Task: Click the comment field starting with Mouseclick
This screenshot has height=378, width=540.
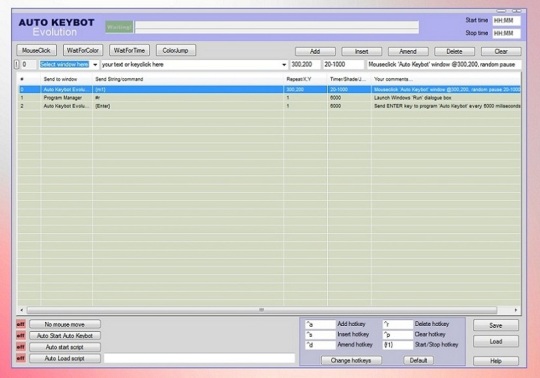Action: click(444, 64)
